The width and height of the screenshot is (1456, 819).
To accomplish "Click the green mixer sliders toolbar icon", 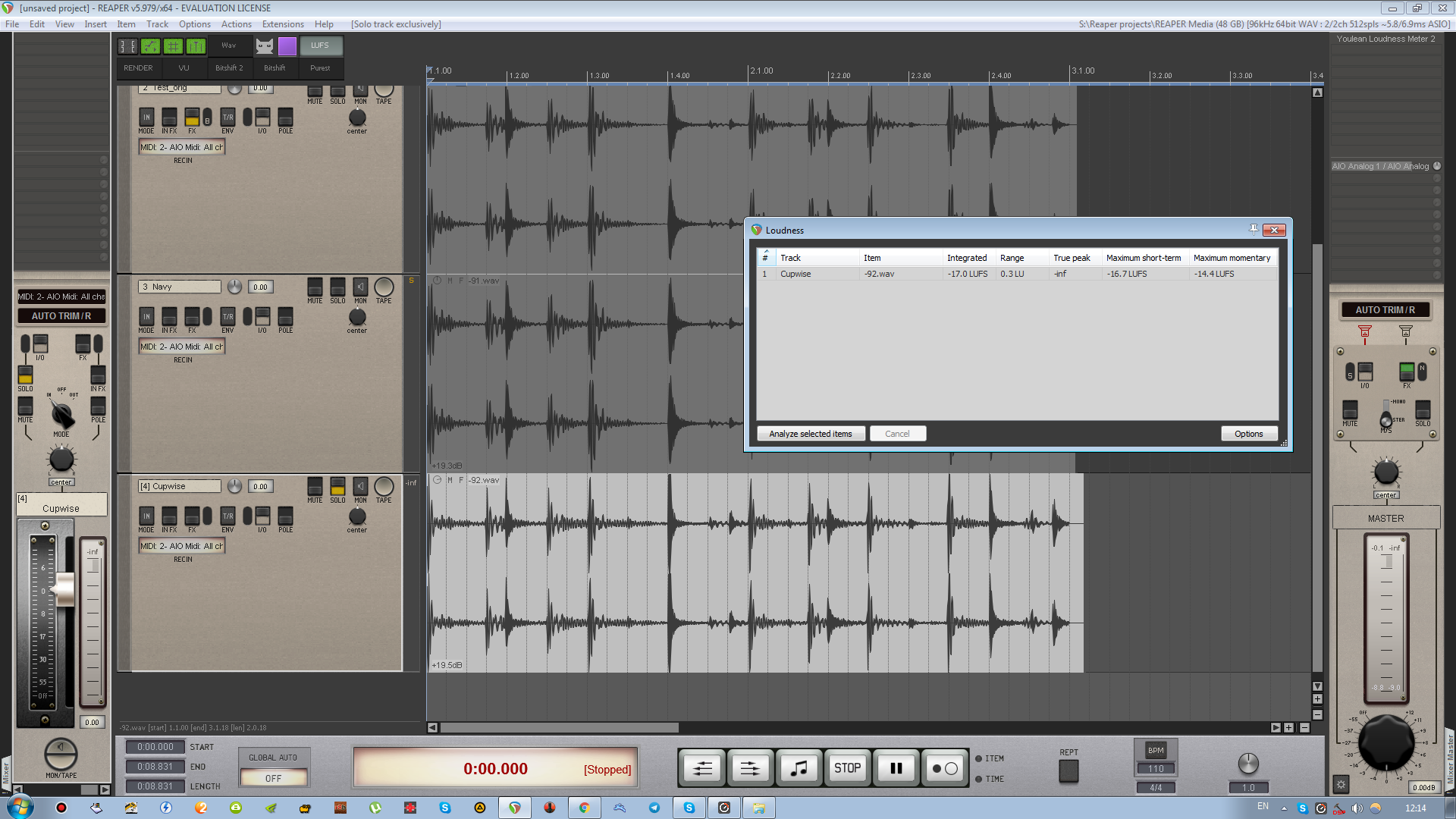I will pos(196,46).
